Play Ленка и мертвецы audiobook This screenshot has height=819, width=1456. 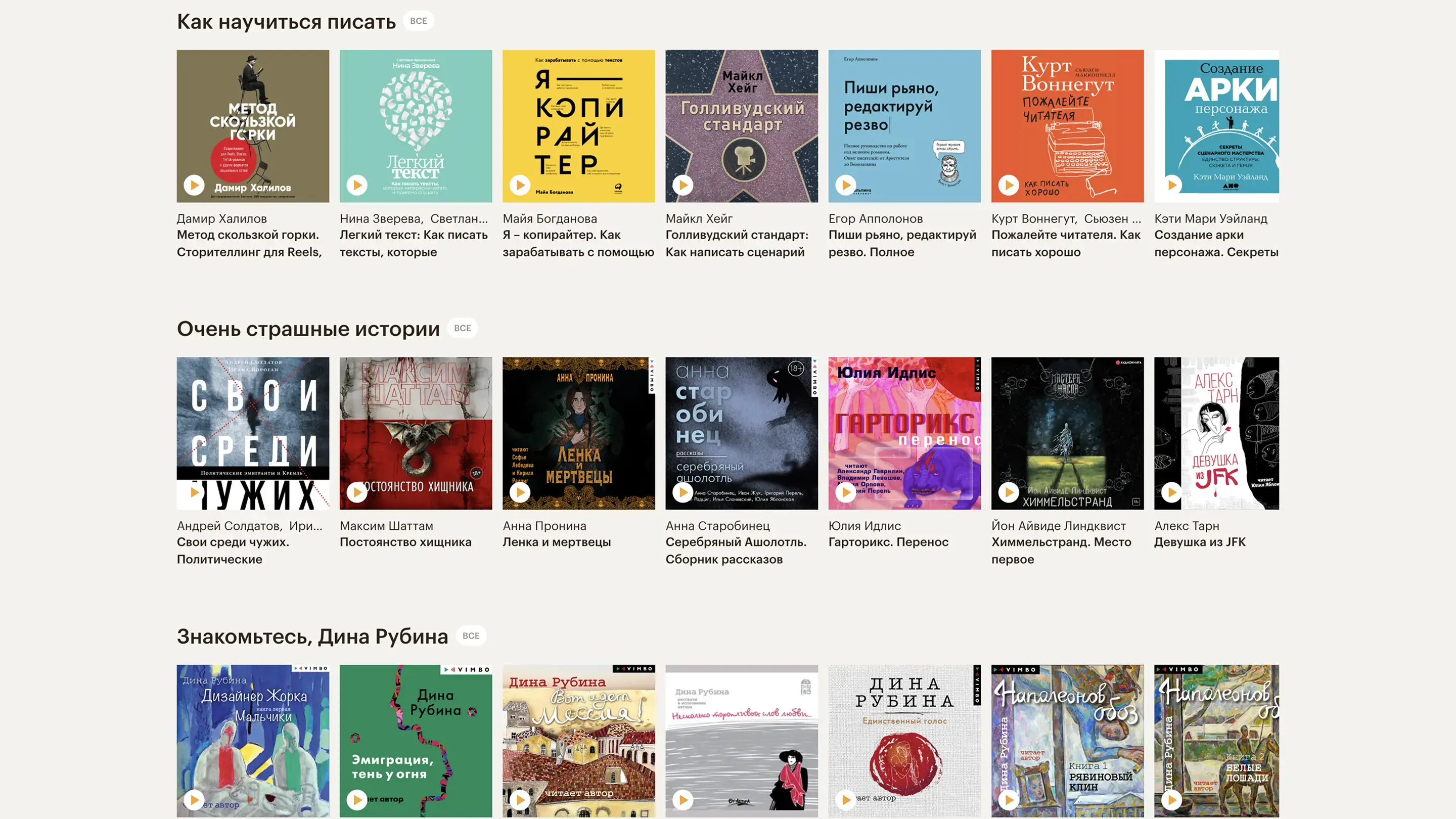pyautogui.click(x=519, y=492)
